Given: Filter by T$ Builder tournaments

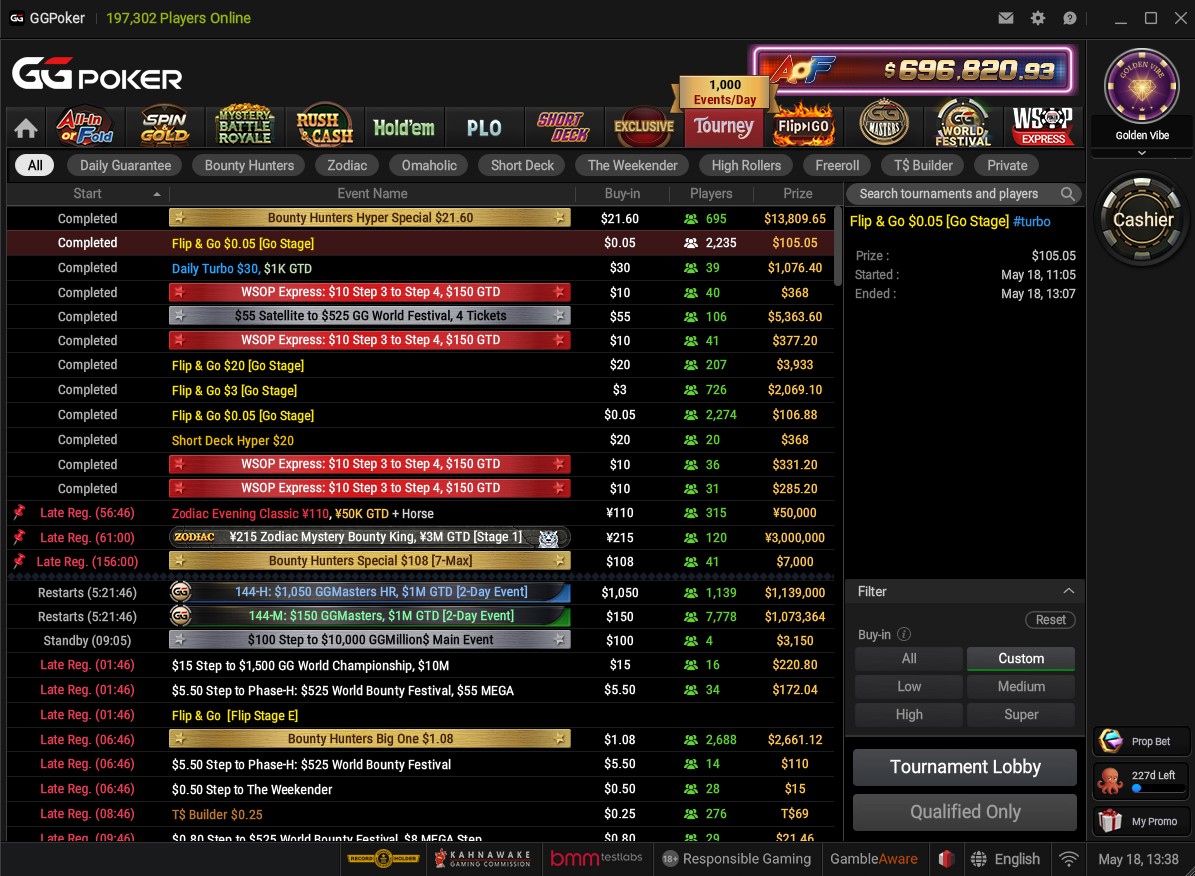Looking at the screenshot, I should point(923,165).
